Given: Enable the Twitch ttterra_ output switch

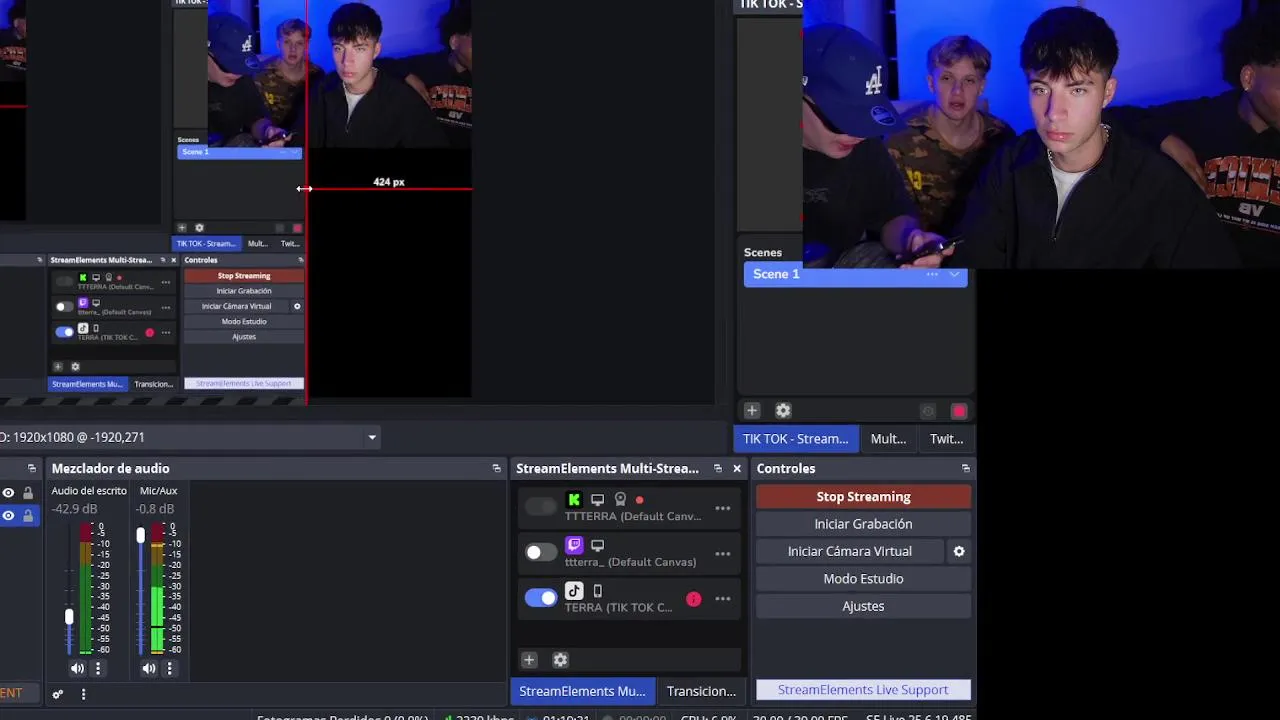Looking at the screenshot, I should [x=541, y=552].
